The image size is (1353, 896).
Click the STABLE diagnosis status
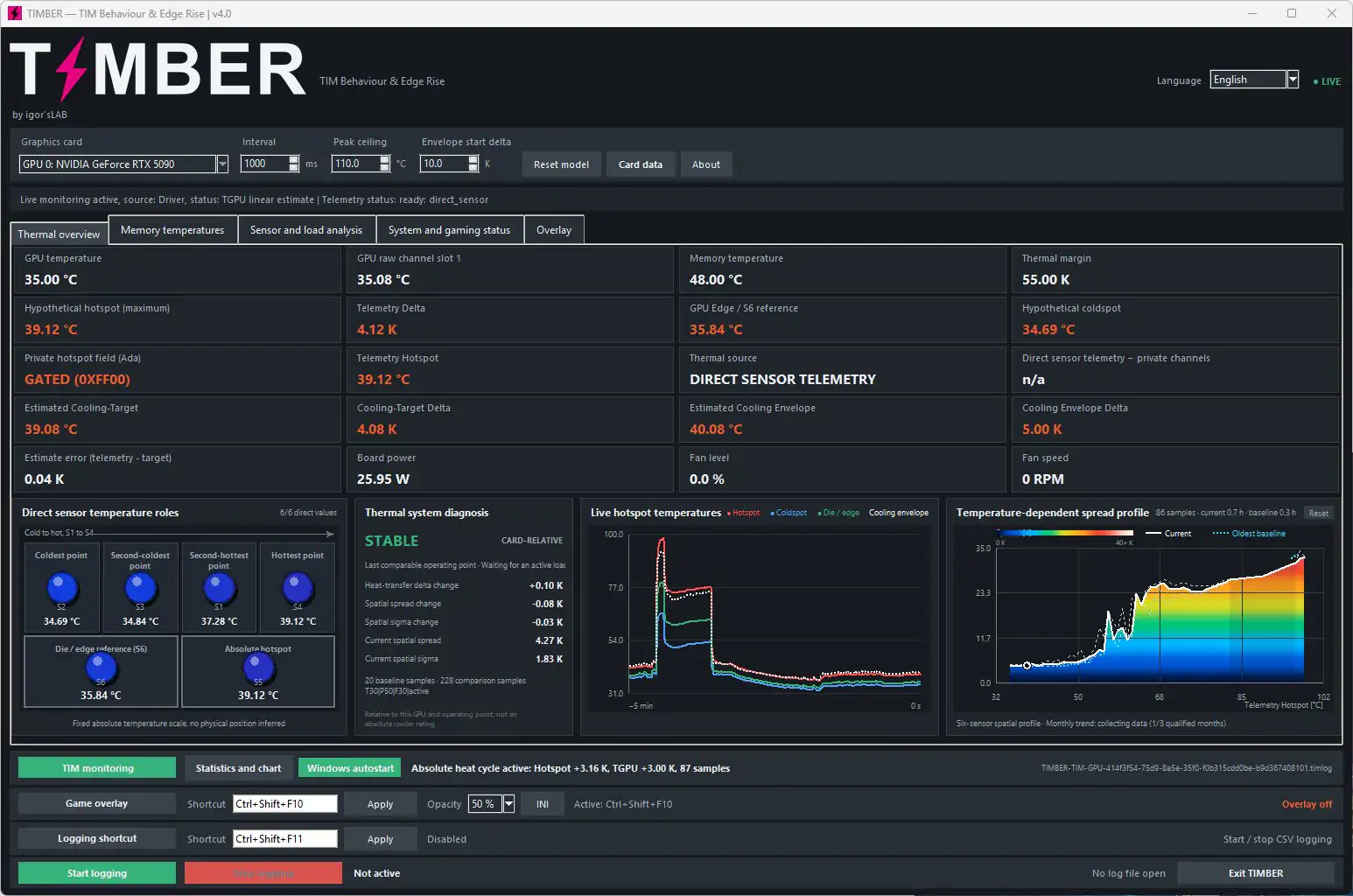(391, 541)
